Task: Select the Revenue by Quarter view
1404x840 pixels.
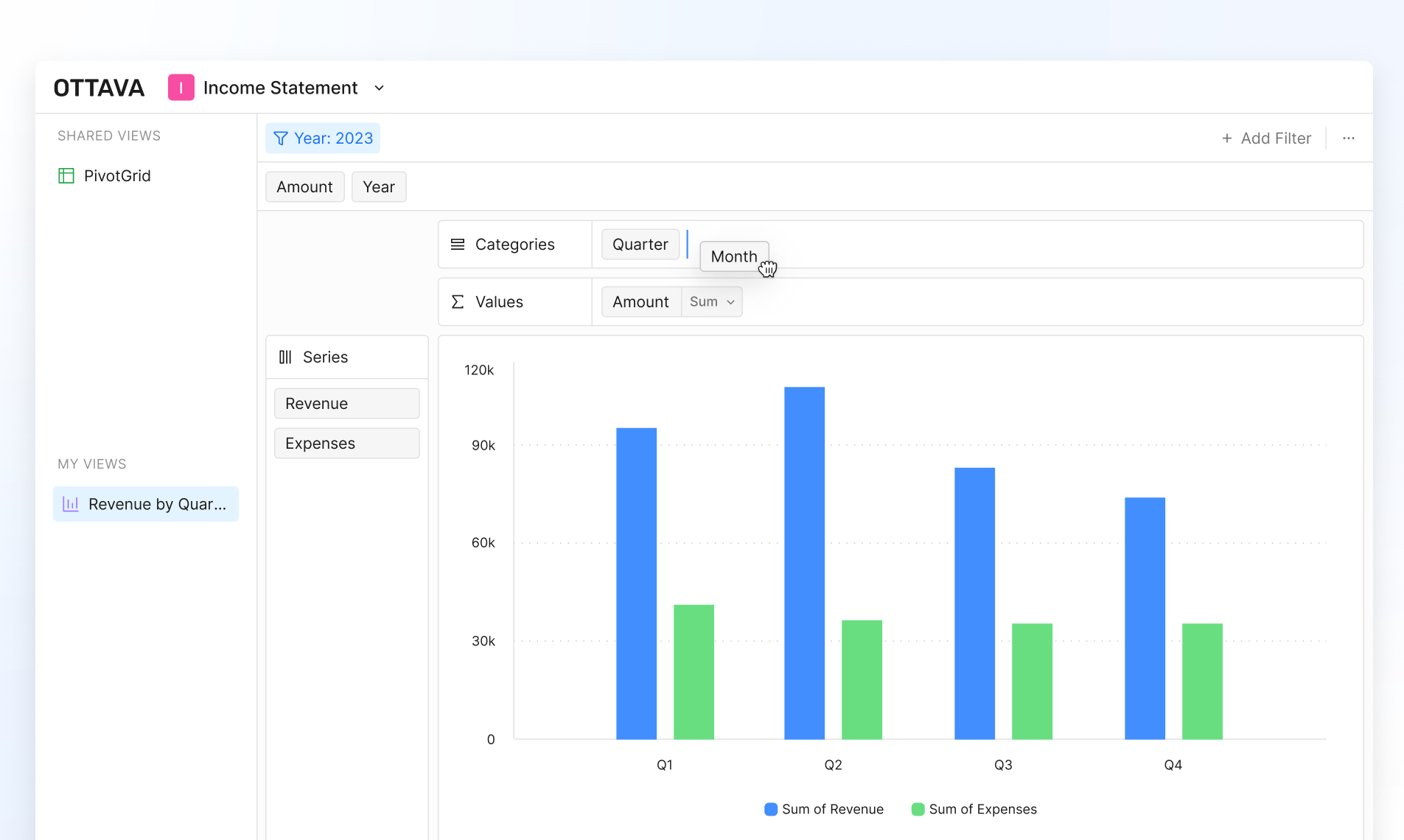Action: [146, 504]
